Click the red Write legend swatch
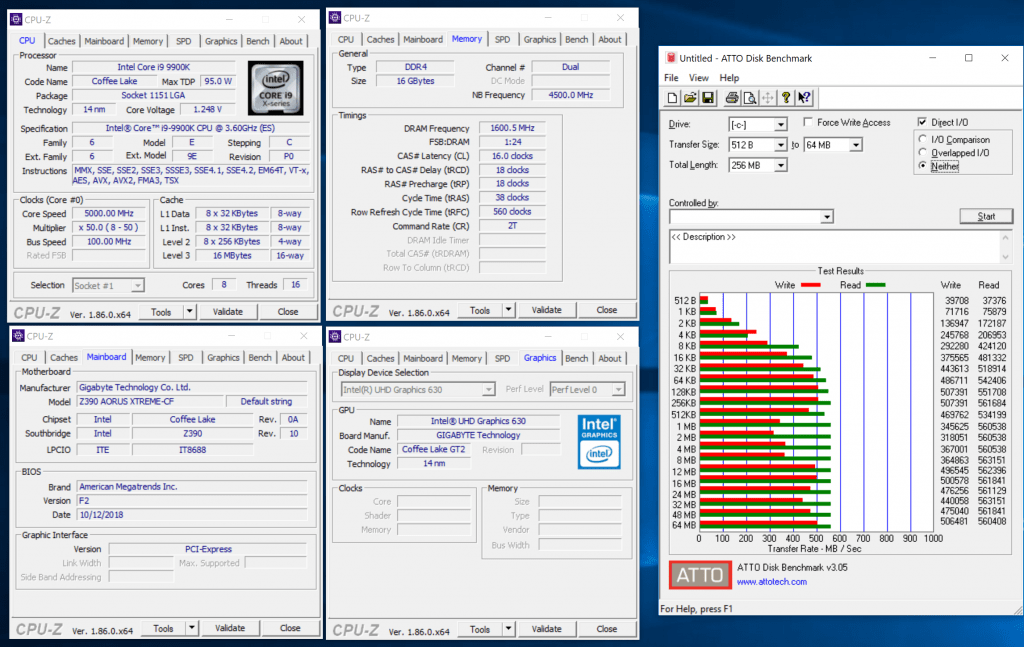1024x647 pixels. [x=810, y=285]
